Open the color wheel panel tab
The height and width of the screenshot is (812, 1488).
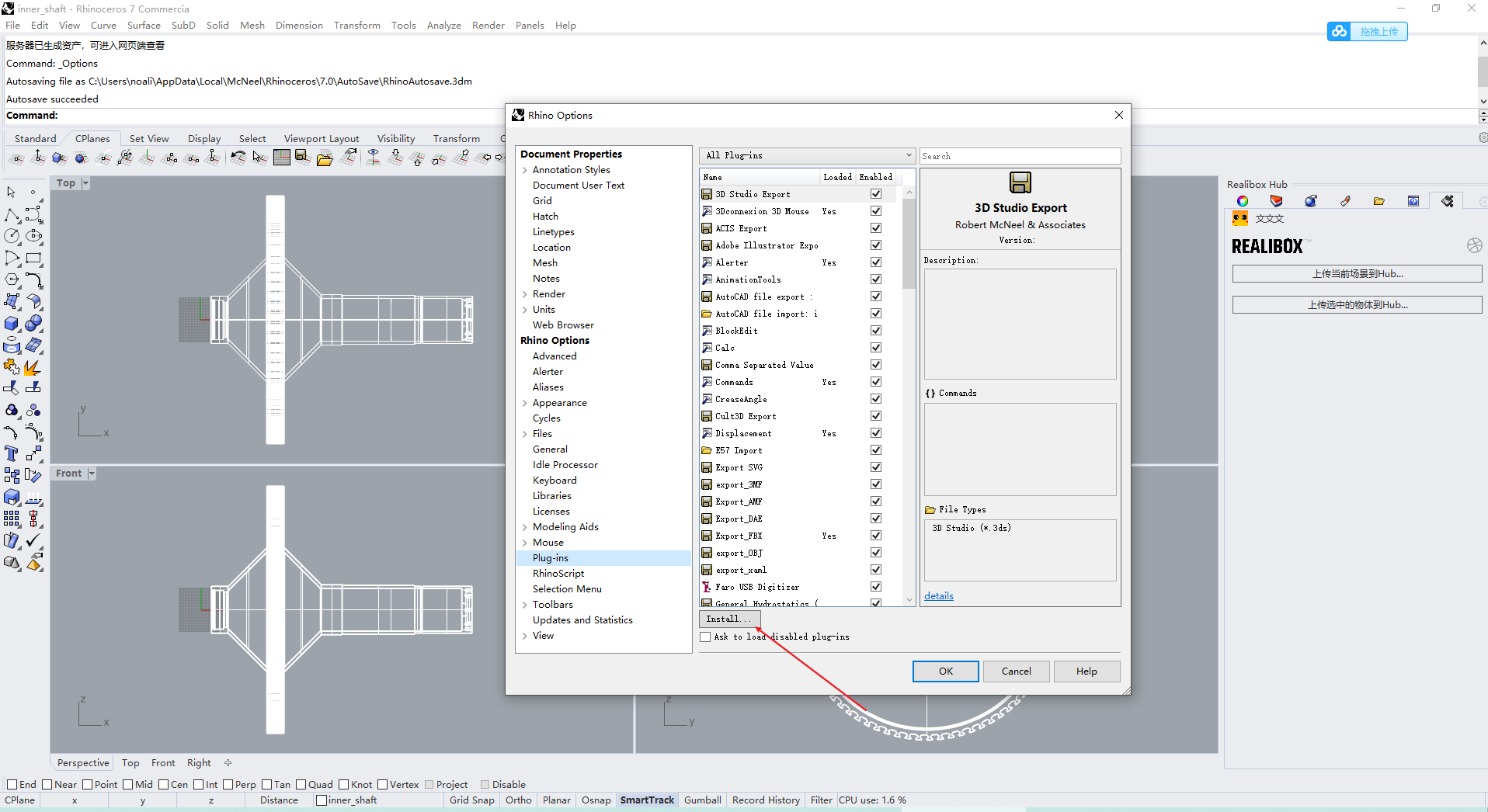(x=1243, y=201)
